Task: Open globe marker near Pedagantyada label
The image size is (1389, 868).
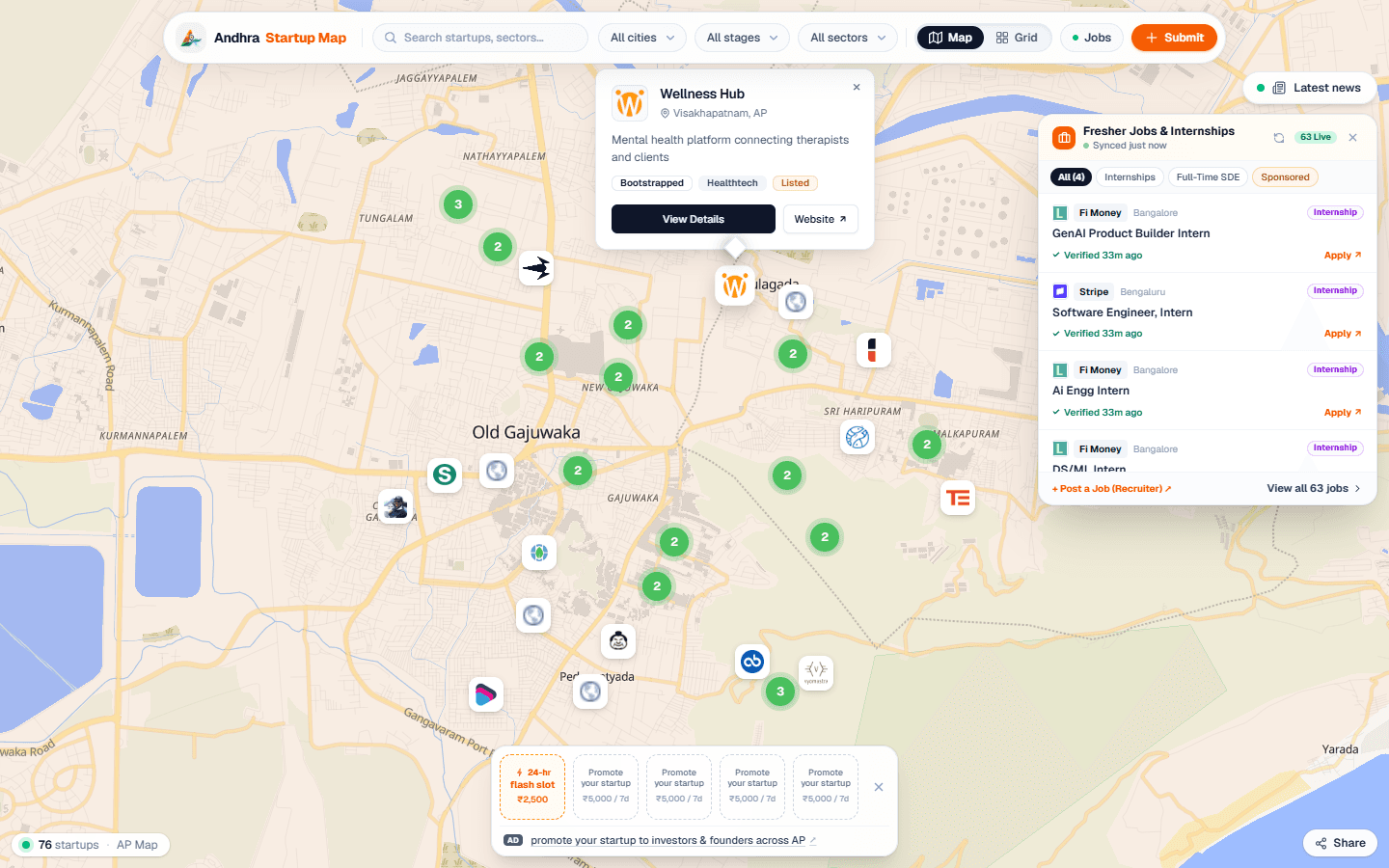Action: pos(590,692)
